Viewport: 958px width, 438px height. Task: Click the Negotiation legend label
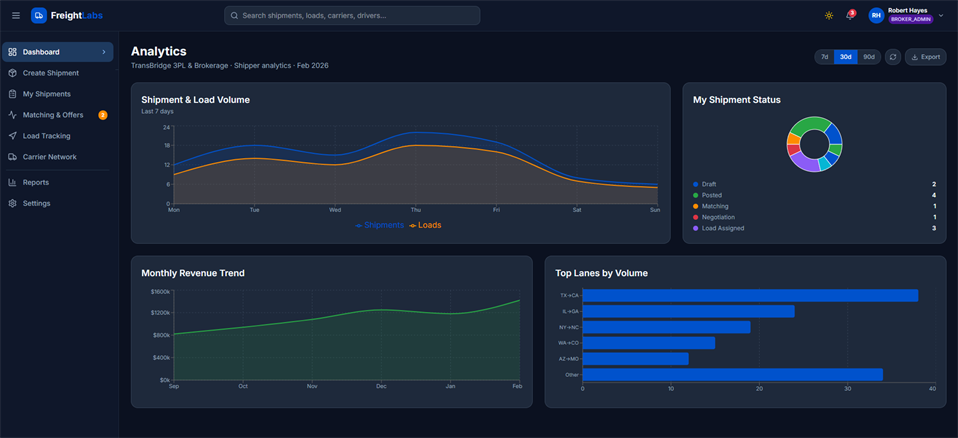coord(718,217)
